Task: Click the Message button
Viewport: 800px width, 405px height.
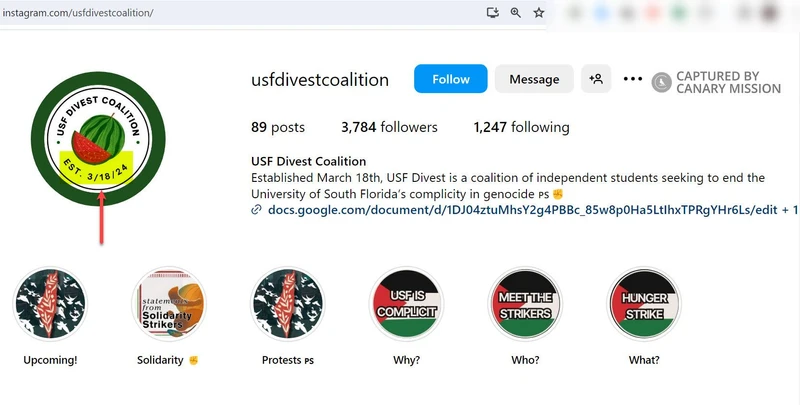Action: [x=534, y=79]
